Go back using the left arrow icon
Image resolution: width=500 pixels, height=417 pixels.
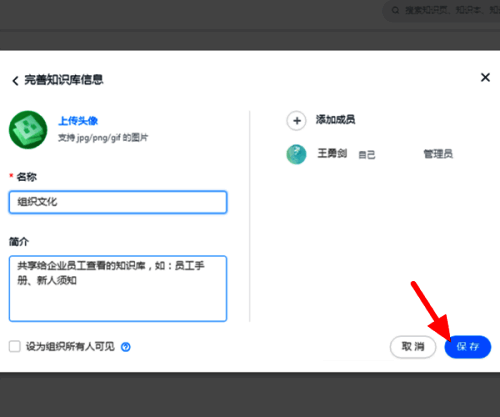click(x=15, y=81)
